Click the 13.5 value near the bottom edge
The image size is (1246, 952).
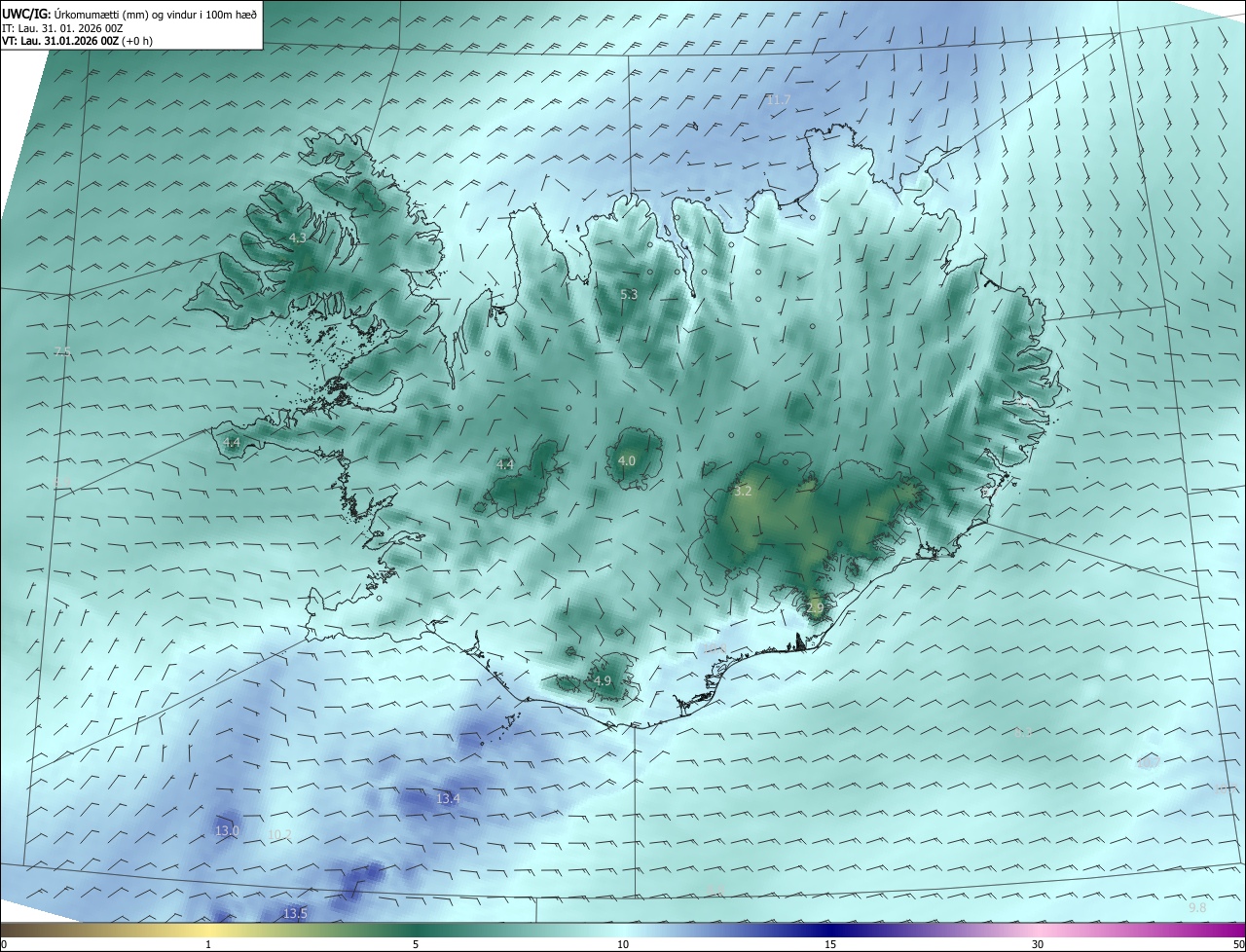(295, 913)
